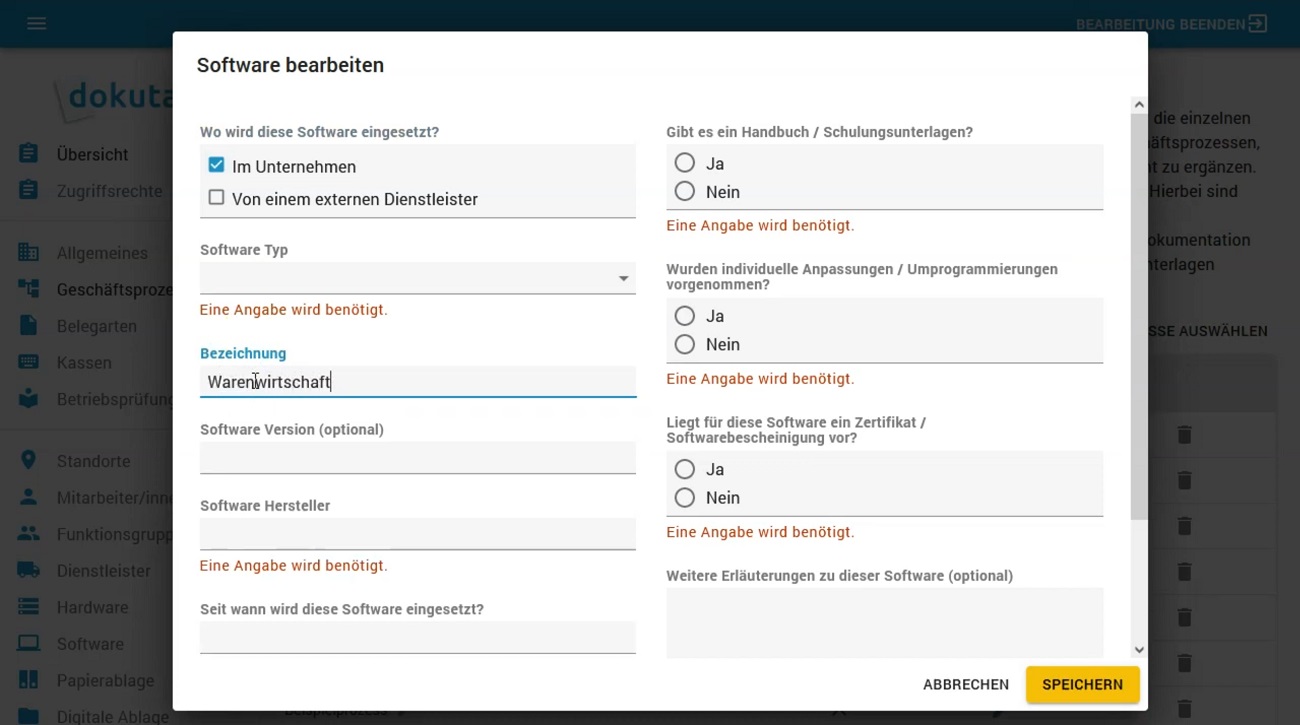Open the Zugriffsrechte menu item
This screenshot has width=1300, height=725.
tap(109, 191)
